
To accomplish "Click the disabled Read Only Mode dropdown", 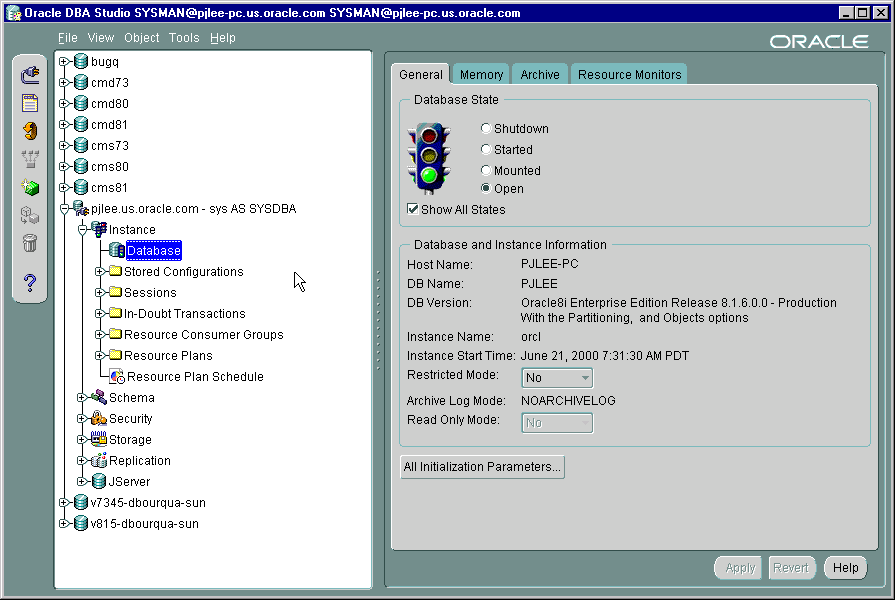I will point(557,423).
